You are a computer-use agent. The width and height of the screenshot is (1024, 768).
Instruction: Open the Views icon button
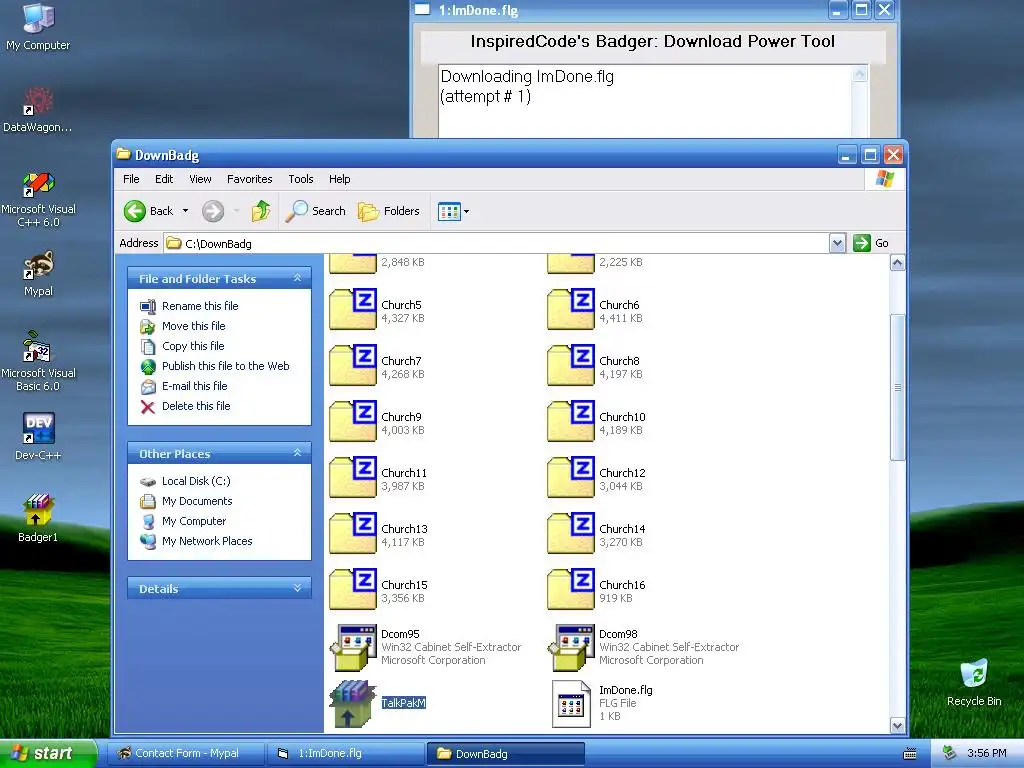click(x=449, y=212)
